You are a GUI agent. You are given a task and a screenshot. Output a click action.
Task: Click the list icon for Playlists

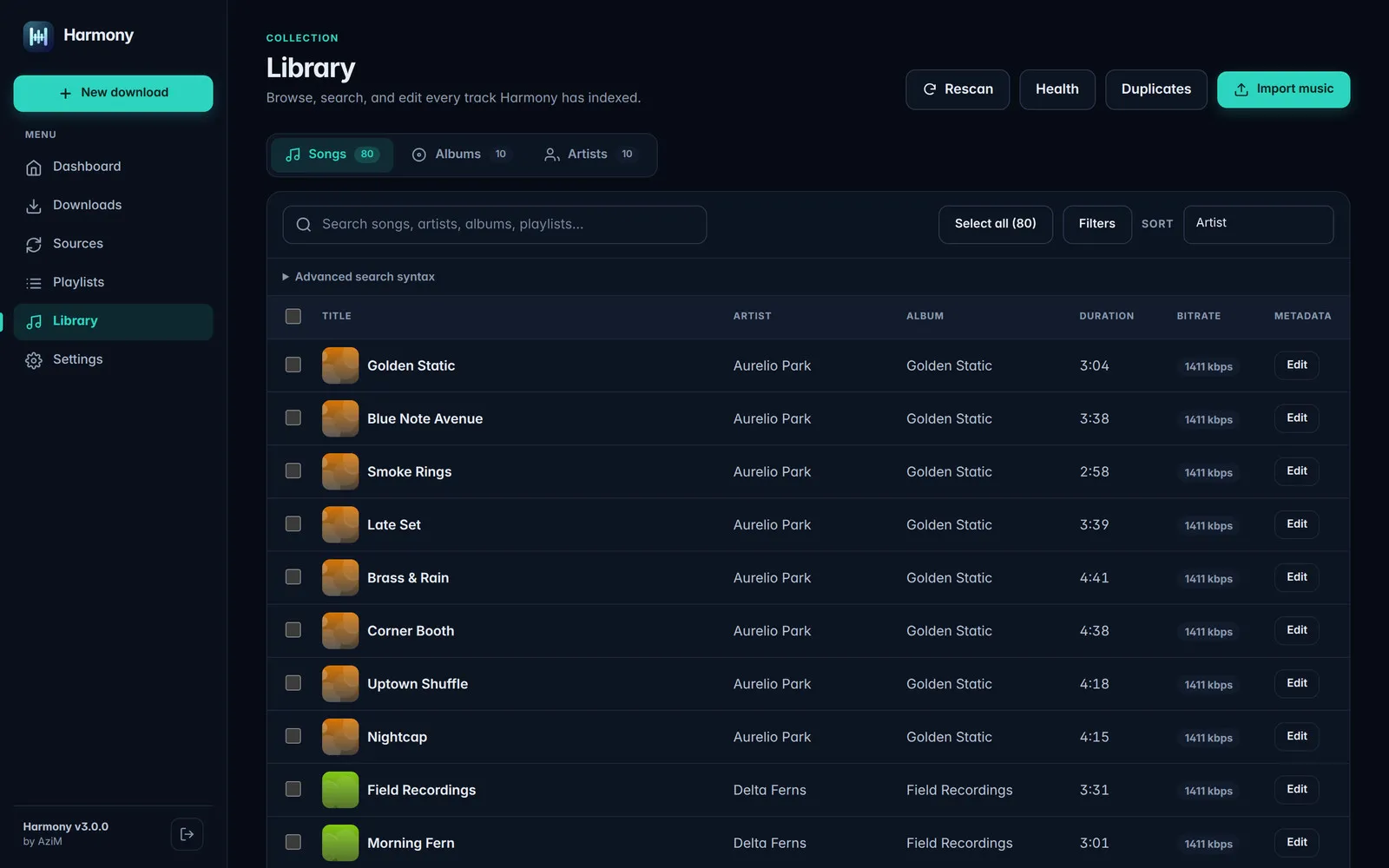click(x=34, y=283)
